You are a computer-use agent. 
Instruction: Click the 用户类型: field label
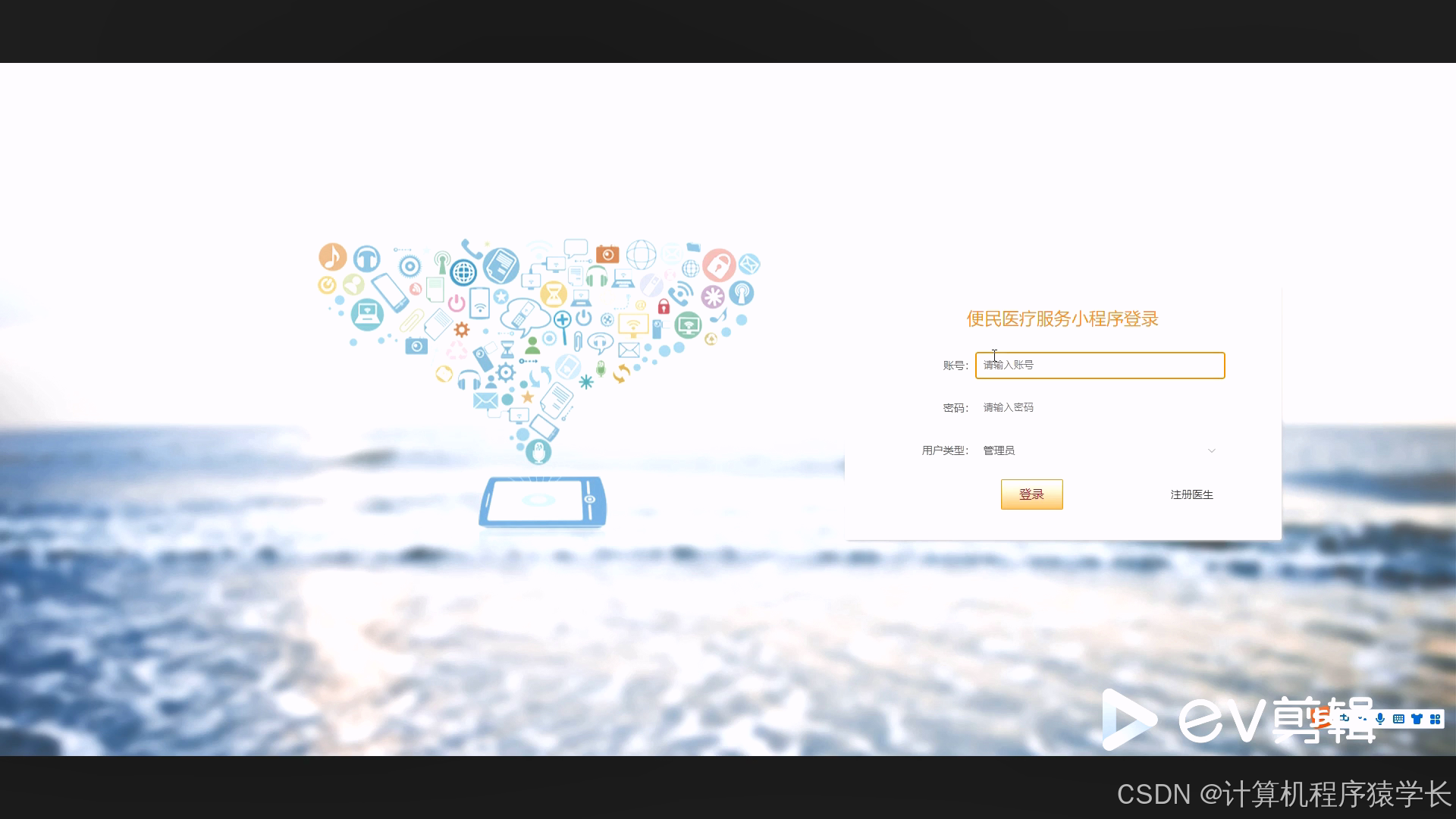coord(945,450)
